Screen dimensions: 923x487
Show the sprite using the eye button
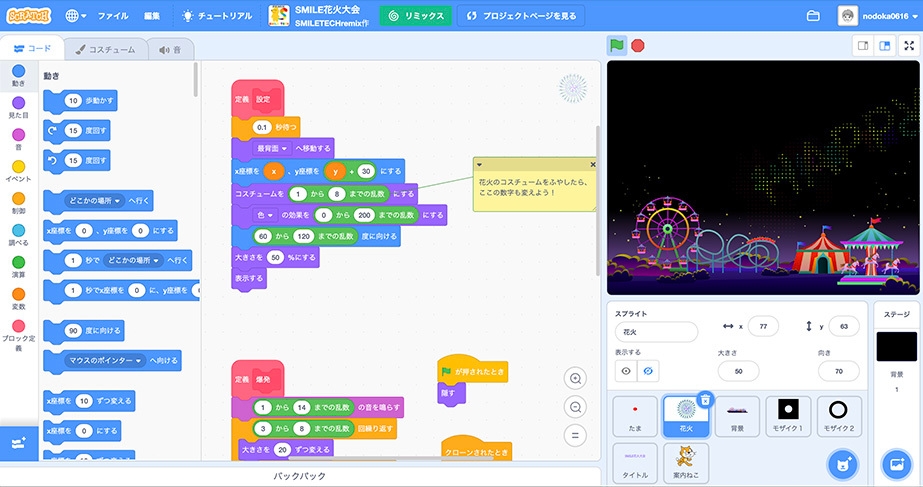pyautogui.click(x=626, y=371)
